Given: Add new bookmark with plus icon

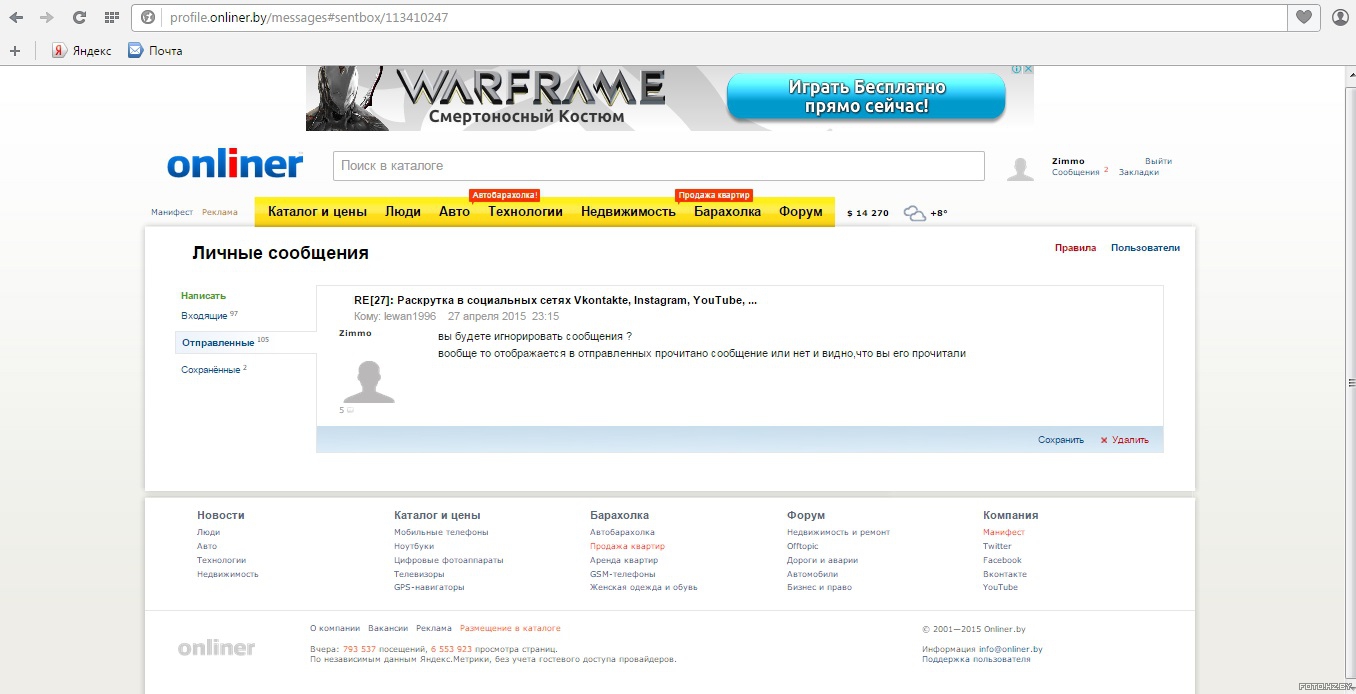Looking at the screenshot, I should tap(15, 50).
